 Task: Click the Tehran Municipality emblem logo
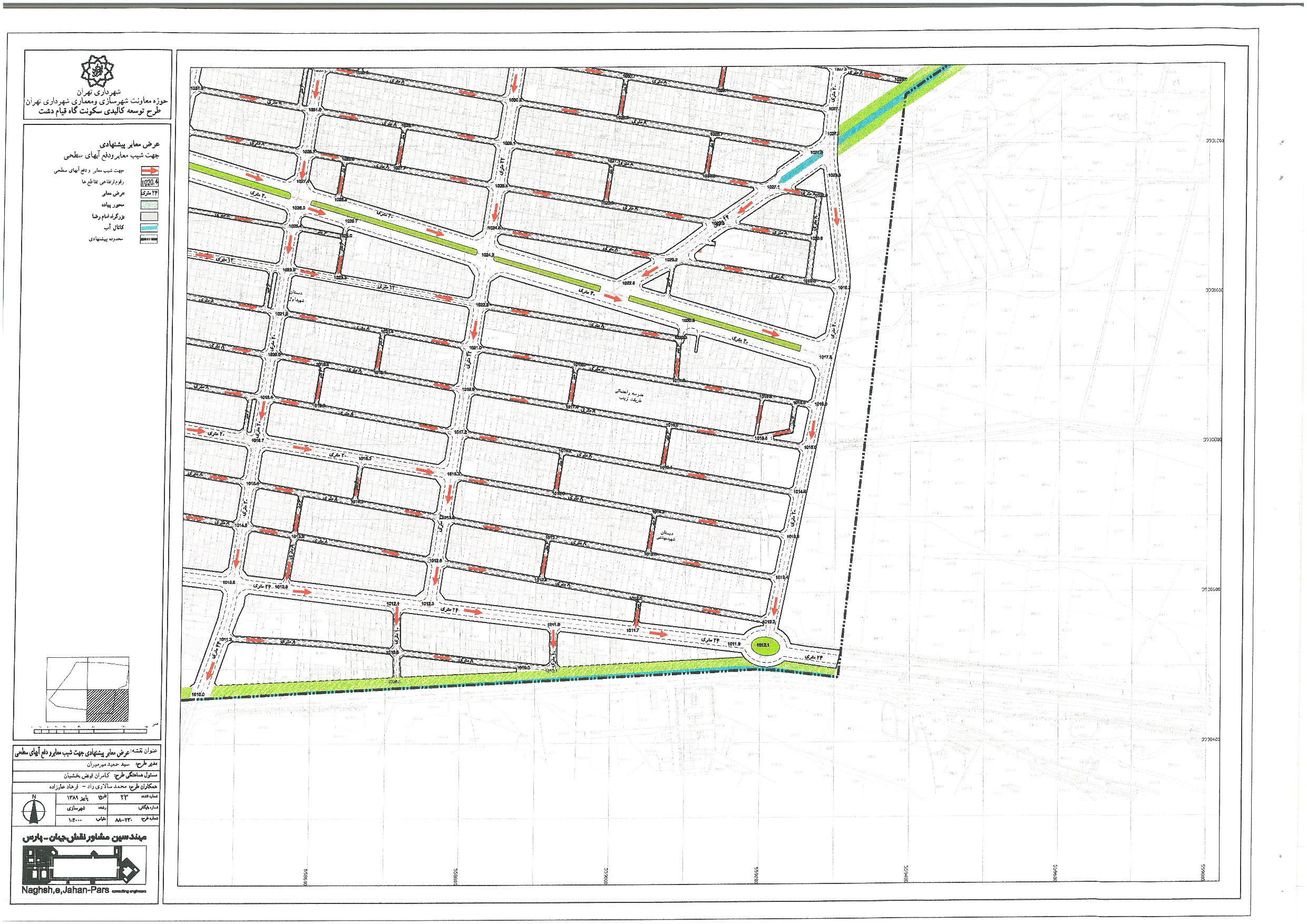(97, 70)
